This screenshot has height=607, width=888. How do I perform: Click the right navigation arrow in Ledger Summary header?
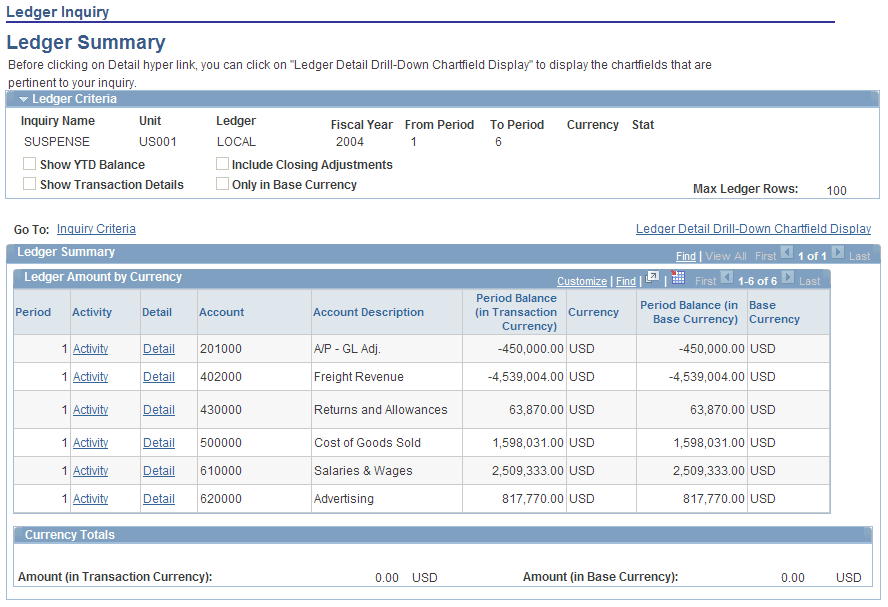coord(838,255)
